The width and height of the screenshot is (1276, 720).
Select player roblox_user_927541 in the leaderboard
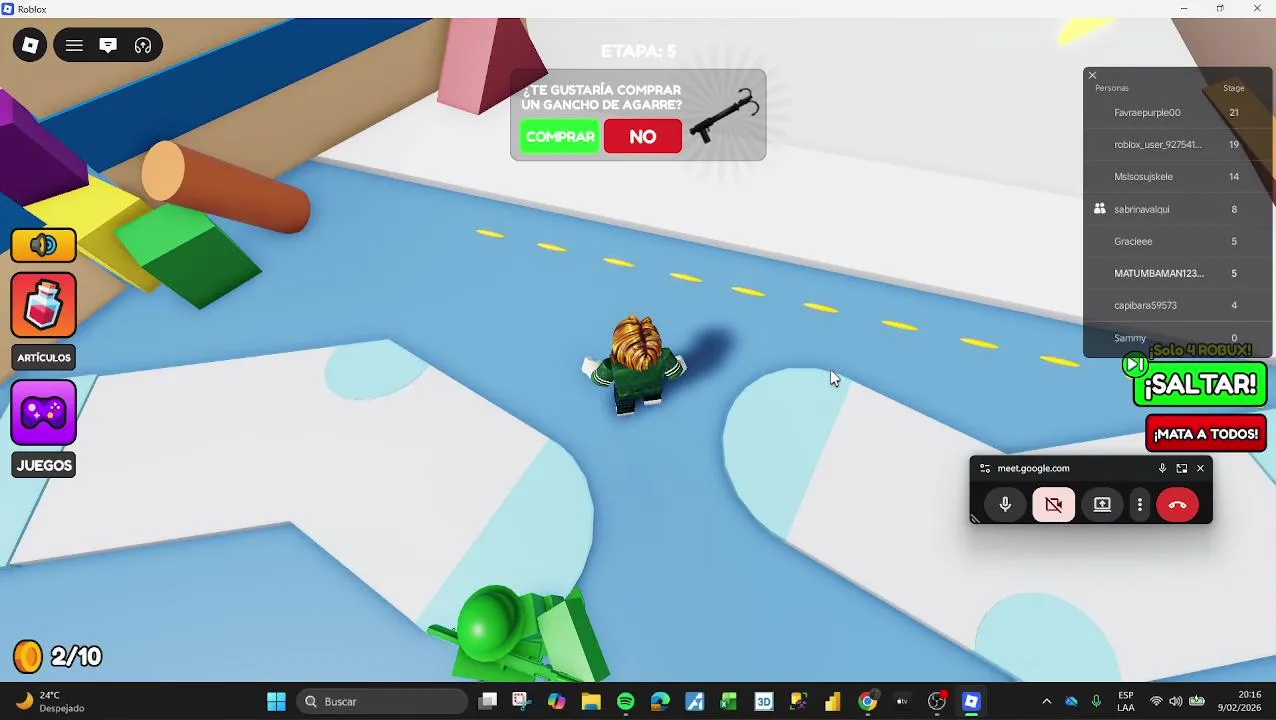click(1177, 144)
